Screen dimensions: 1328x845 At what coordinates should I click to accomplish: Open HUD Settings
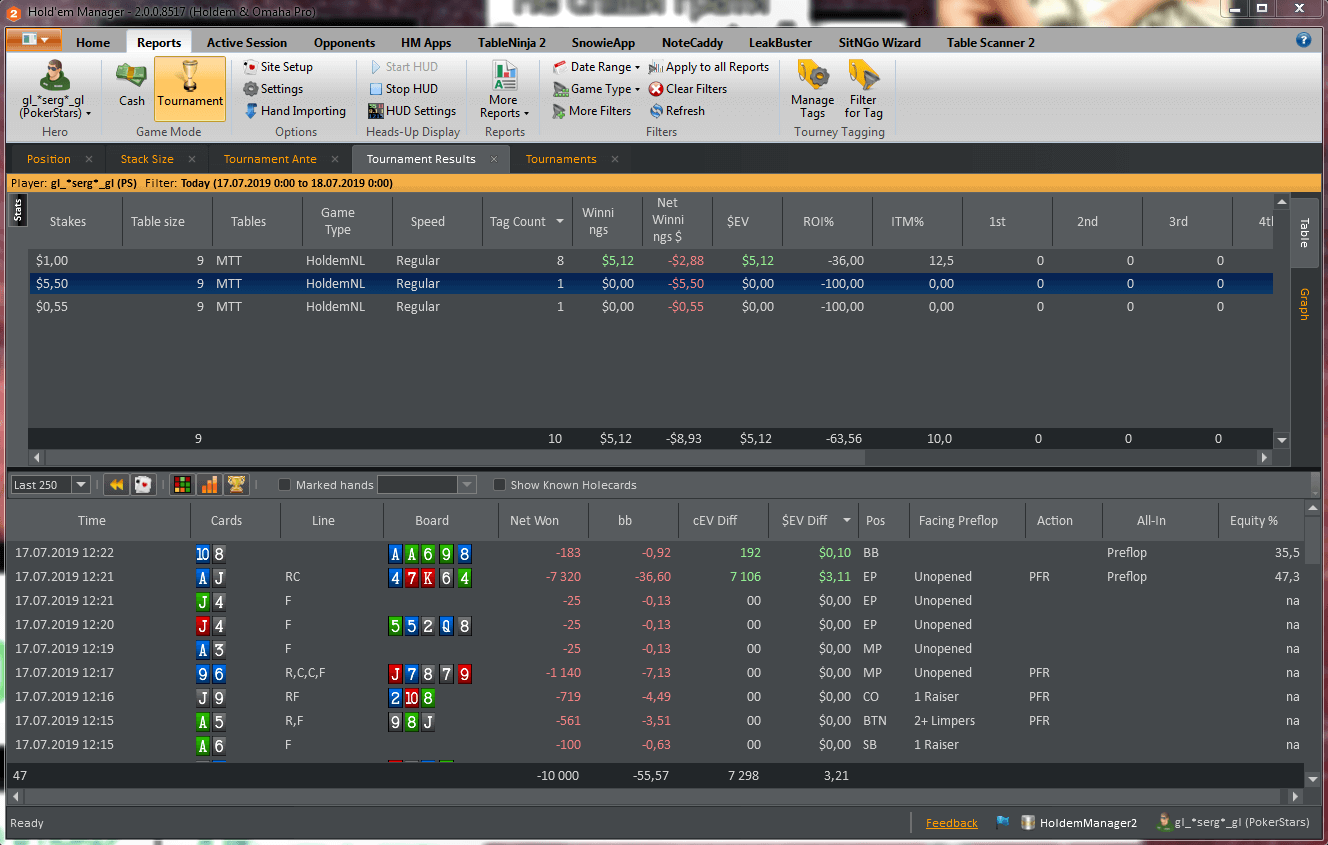click(x=412, y=111)
